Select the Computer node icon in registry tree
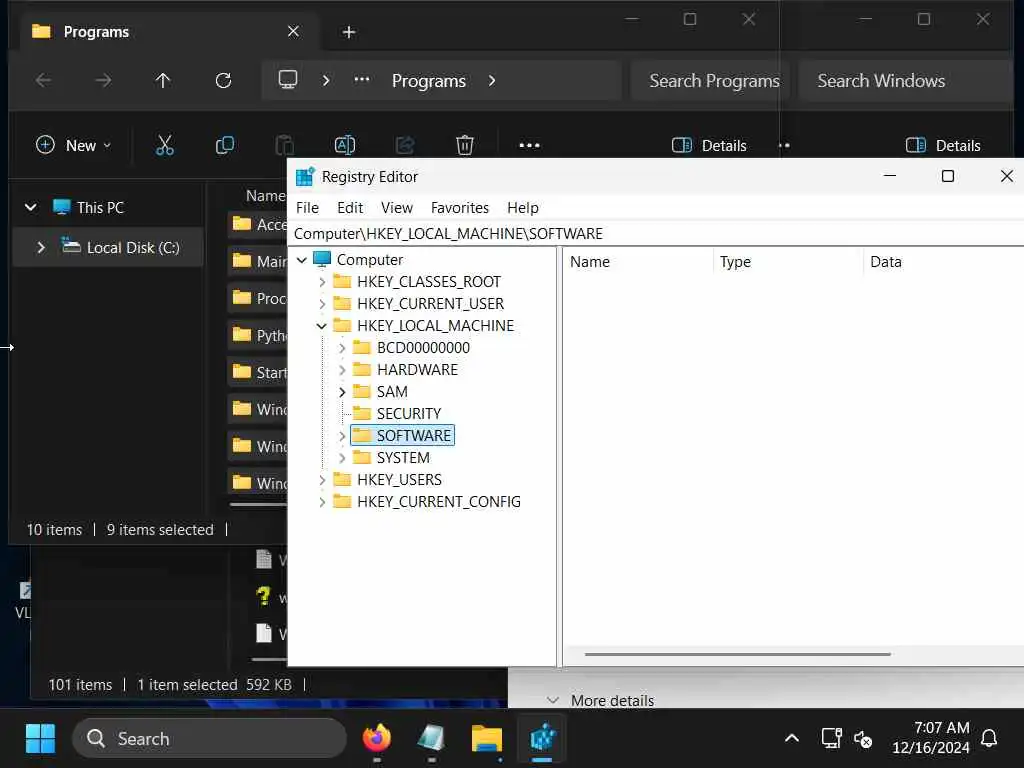 coord(322,259)
